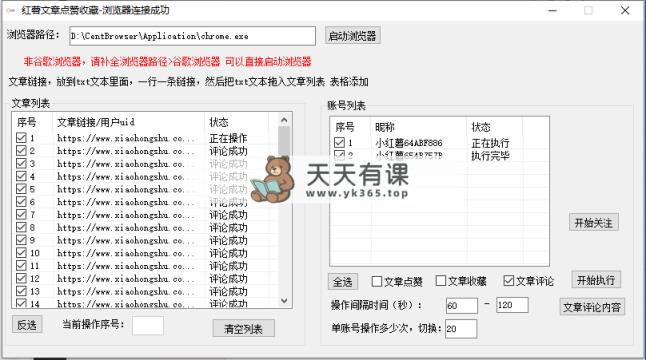Click inside the browser path input field

192,36
